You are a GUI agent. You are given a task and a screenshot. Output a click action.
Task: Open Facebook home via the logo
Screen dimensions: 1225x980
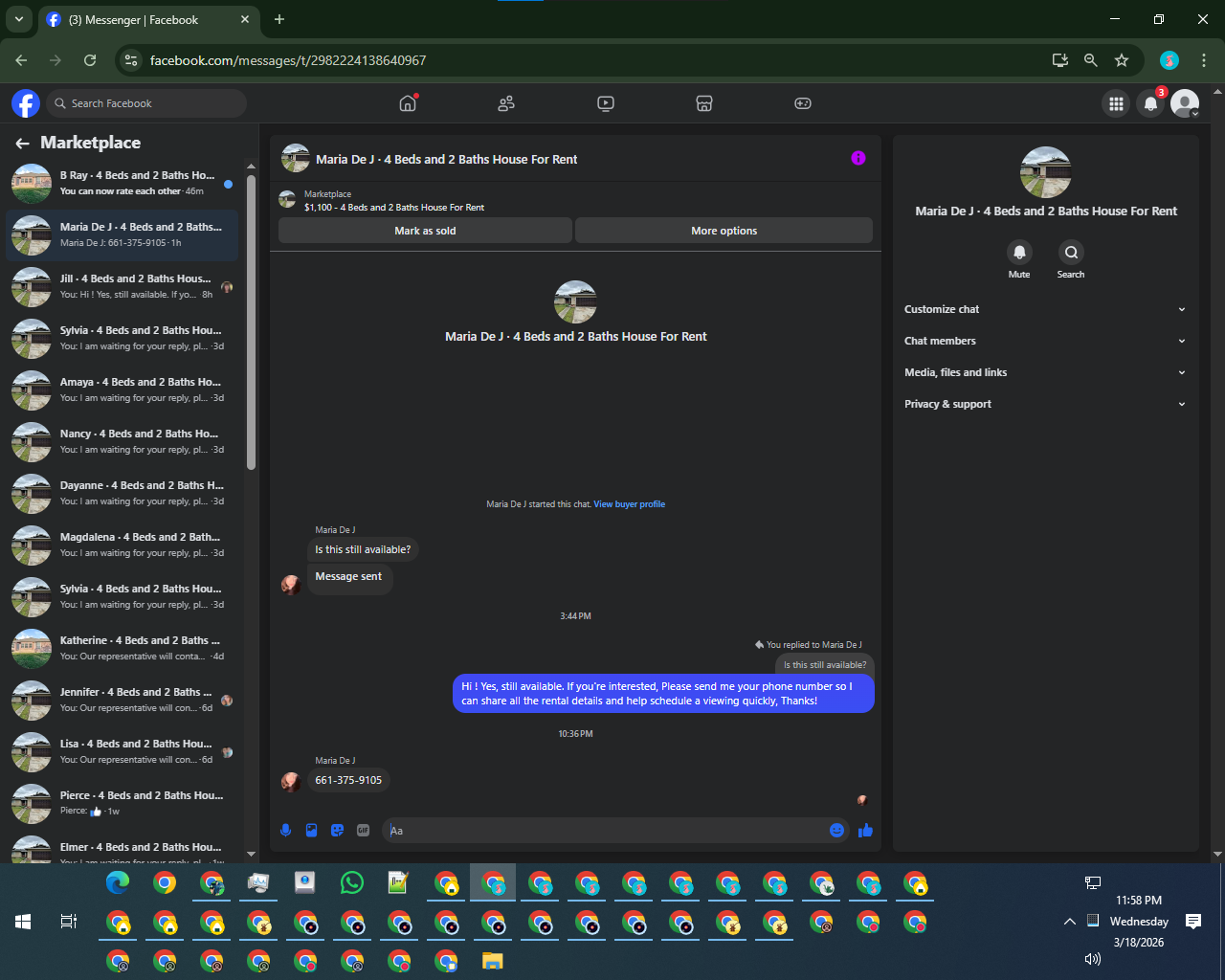coord(26,103)
